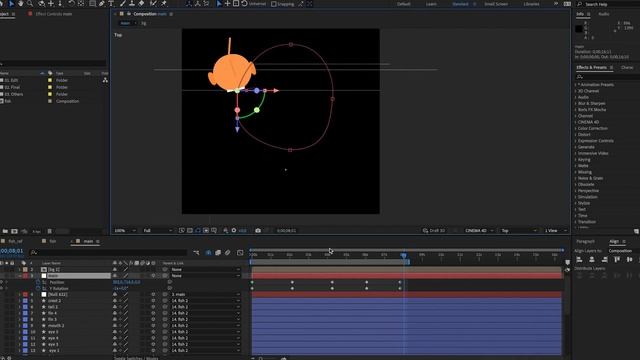The image size is (640, 360).
Task: Select the Default workspace
Action: point(404,4)
